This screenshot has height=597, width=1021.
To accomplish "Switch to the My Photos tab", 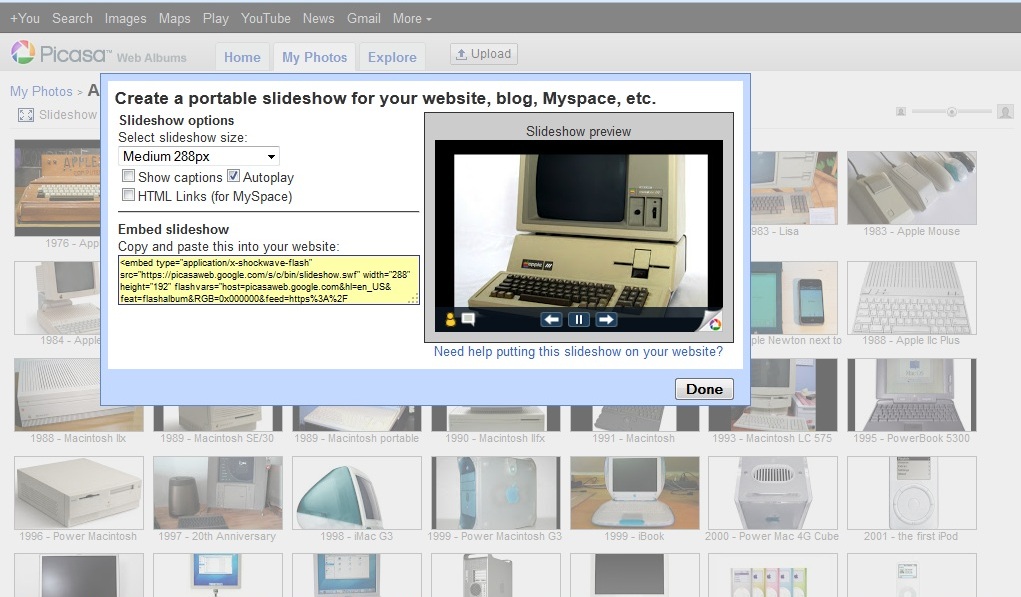I will [315, 57].
